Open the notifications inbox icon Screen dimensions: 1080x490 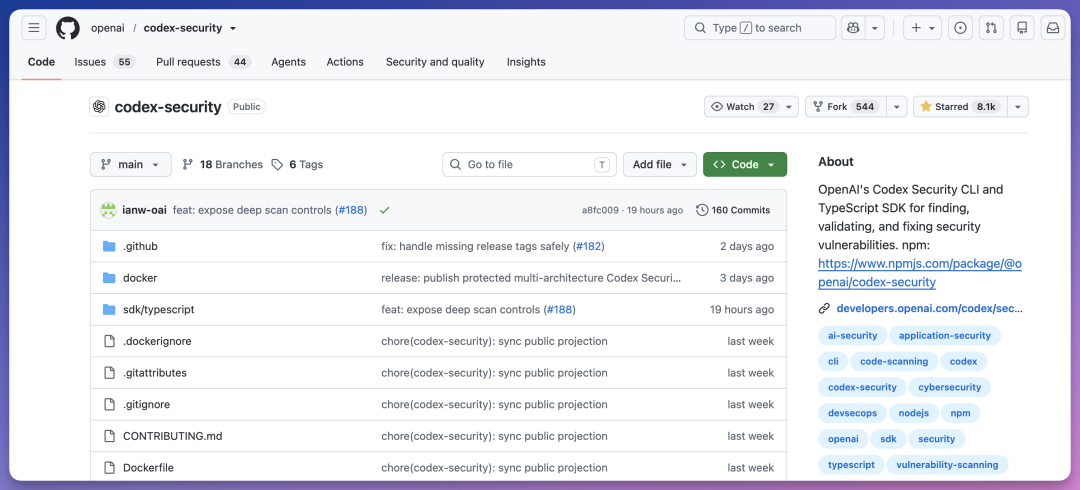pos(1053,28)
